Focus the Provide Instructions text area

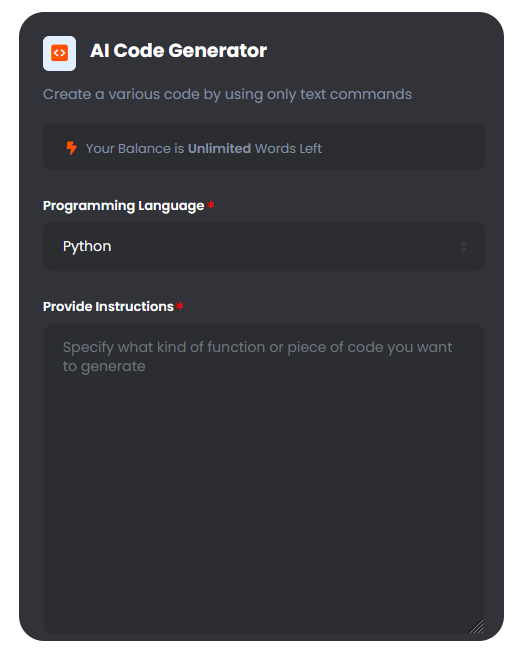click(264, 479)
